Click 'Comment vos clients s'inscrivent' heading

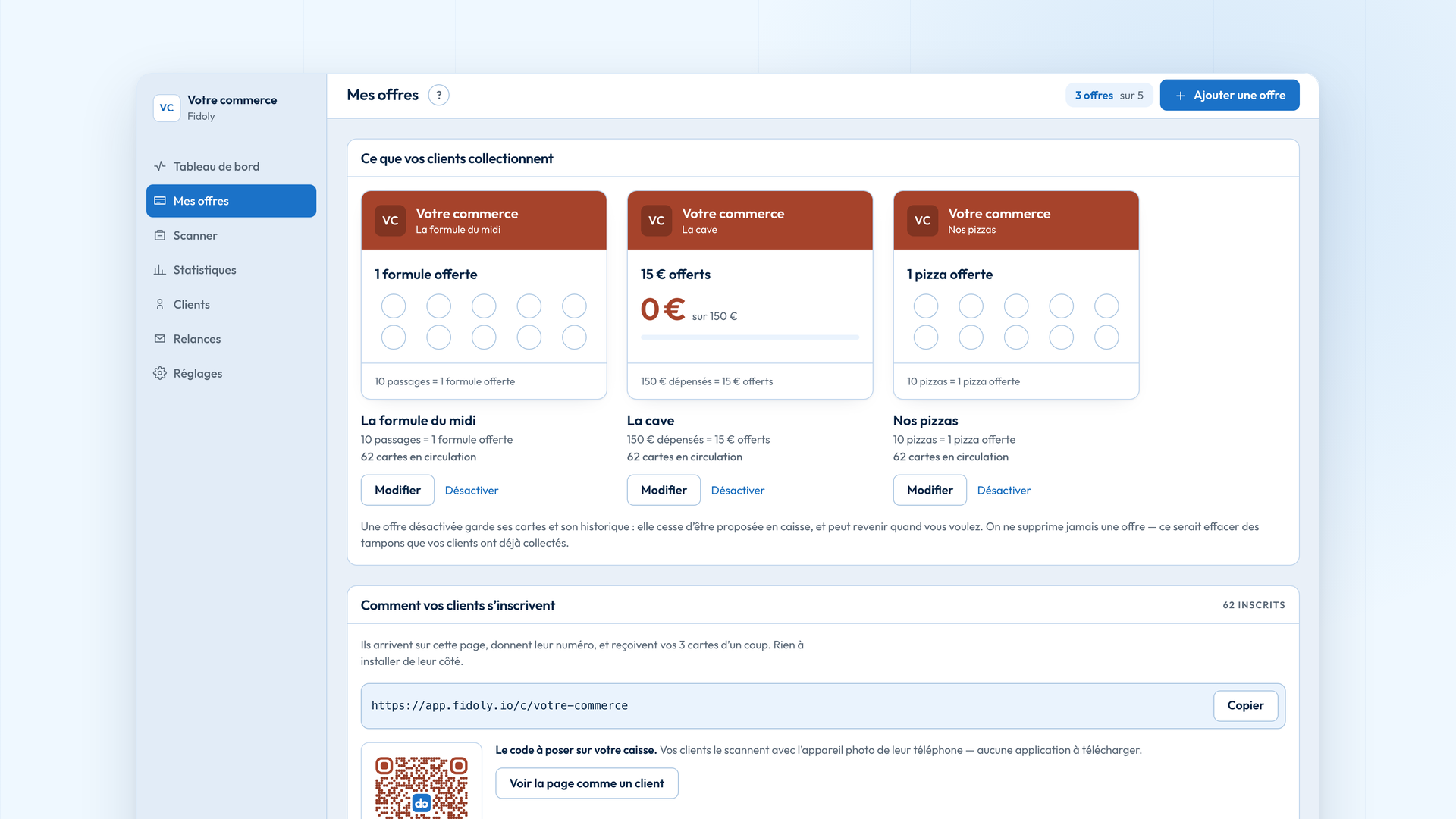(x=457, y=605)
